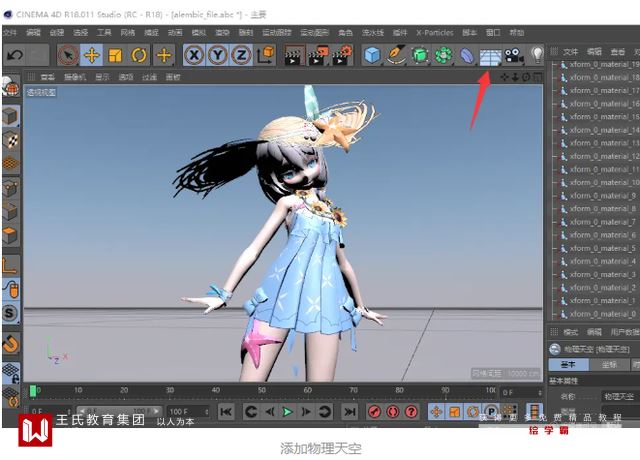Step to previous frame

[x=270, y=412]
